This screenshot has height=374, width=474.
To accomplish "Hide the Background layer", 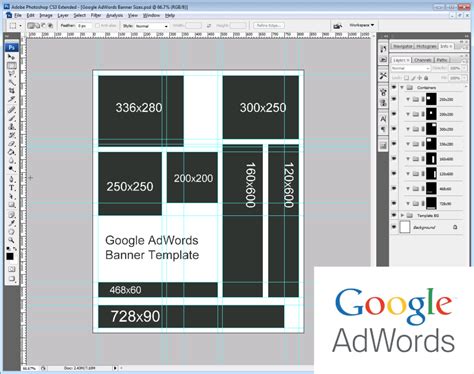I will [394, 227].
